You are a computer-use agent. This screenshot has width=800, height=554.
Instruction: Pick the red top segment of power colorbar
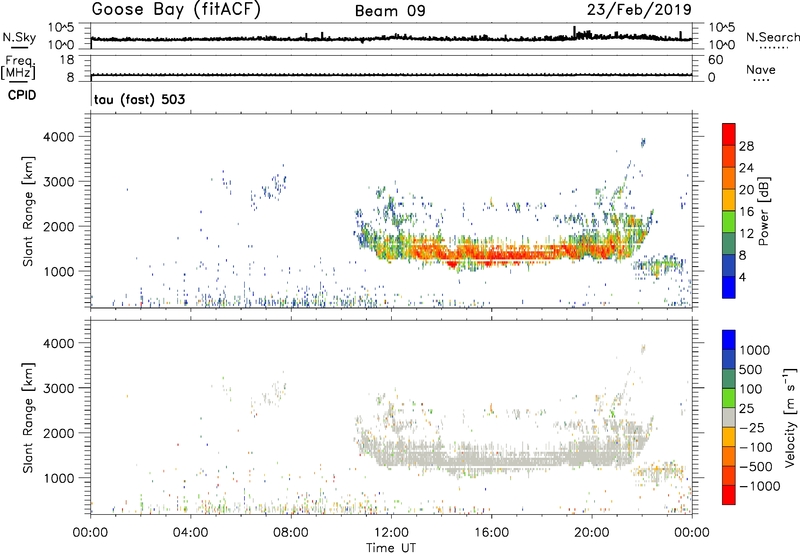click(729, 135)
